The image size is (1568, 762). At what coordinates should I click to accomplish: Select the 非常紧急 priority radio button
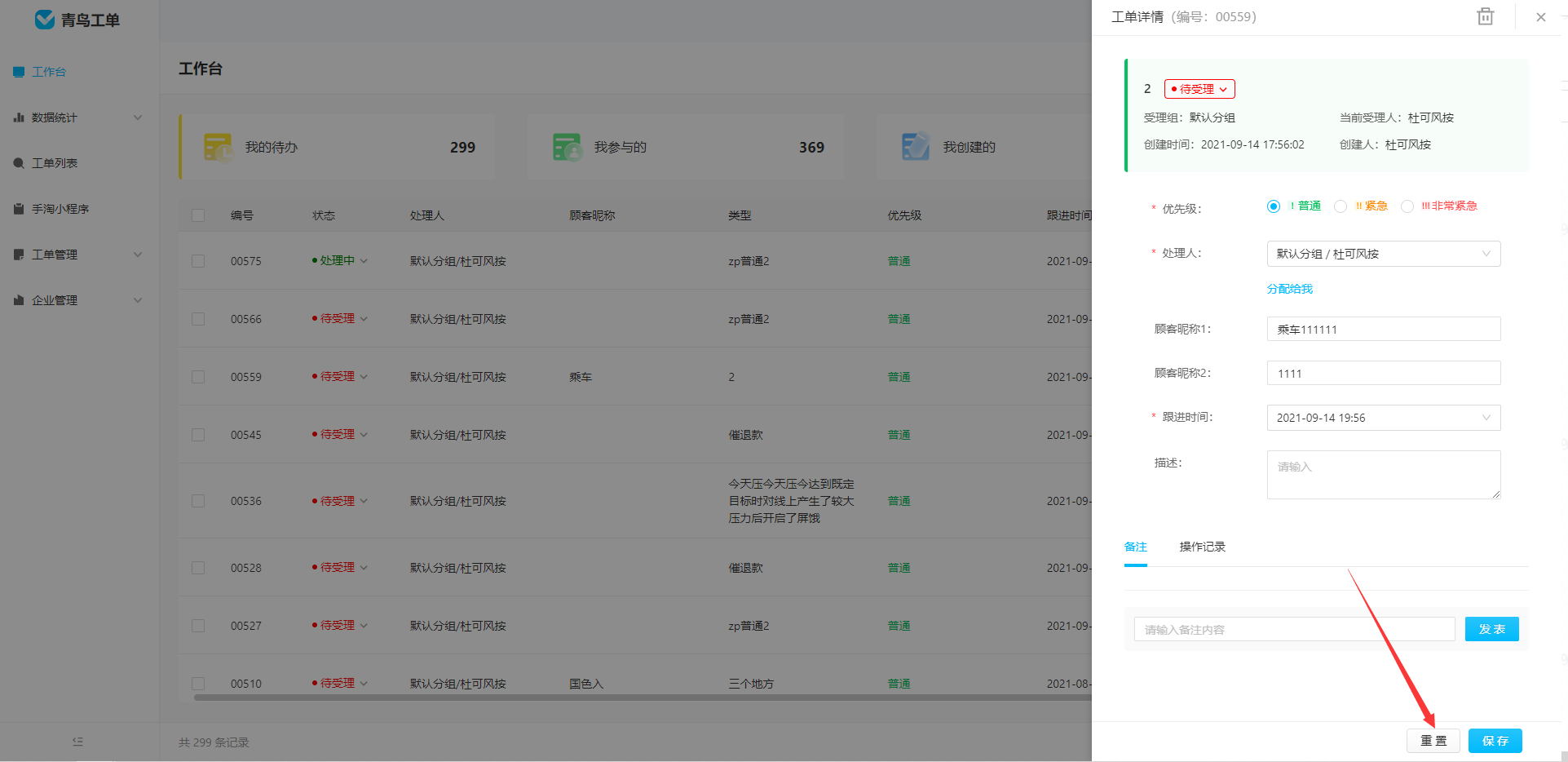pyautogui.click(x=1407, y=206)
